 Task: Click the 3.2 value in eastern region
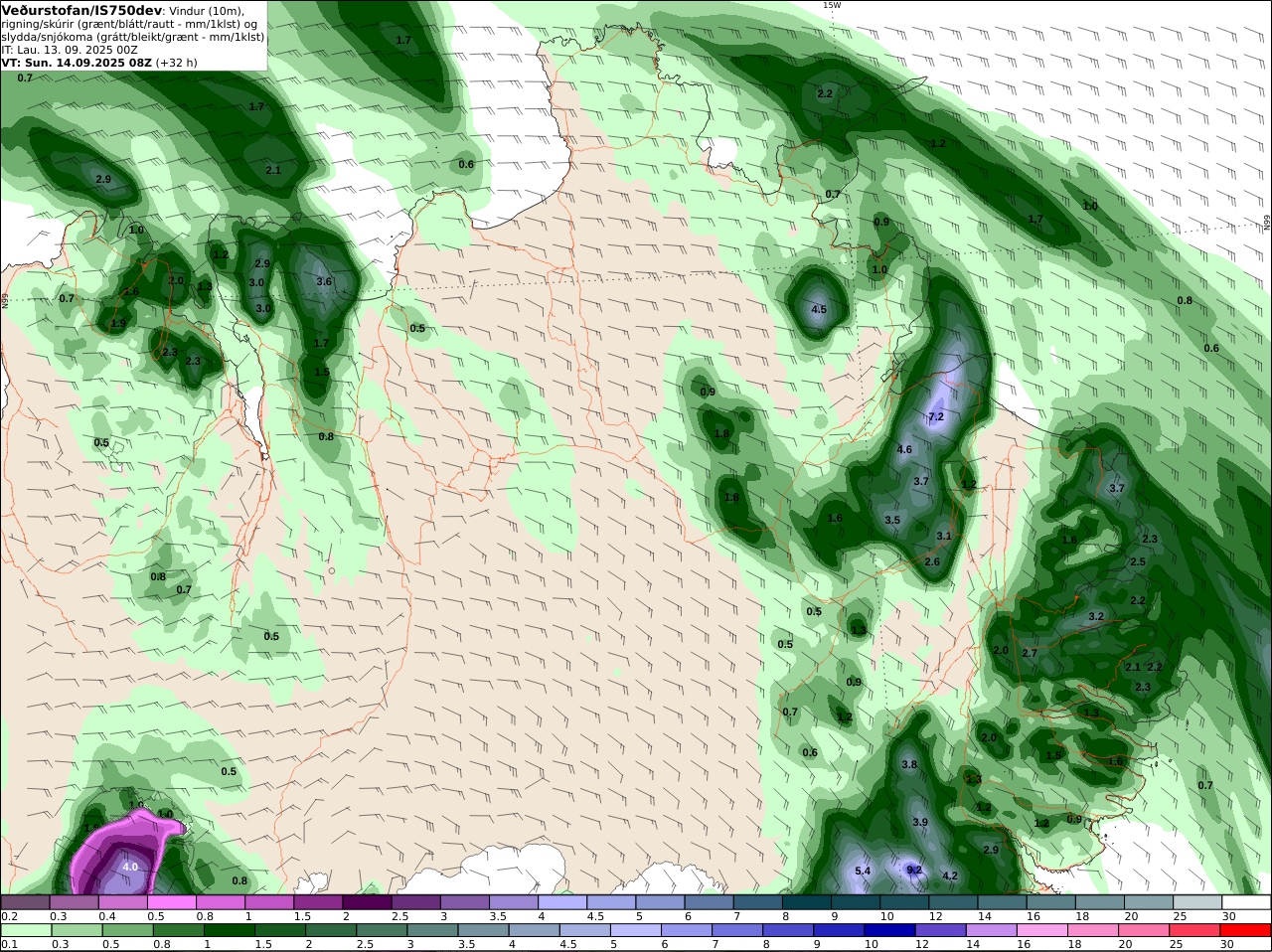point(1096,616)
